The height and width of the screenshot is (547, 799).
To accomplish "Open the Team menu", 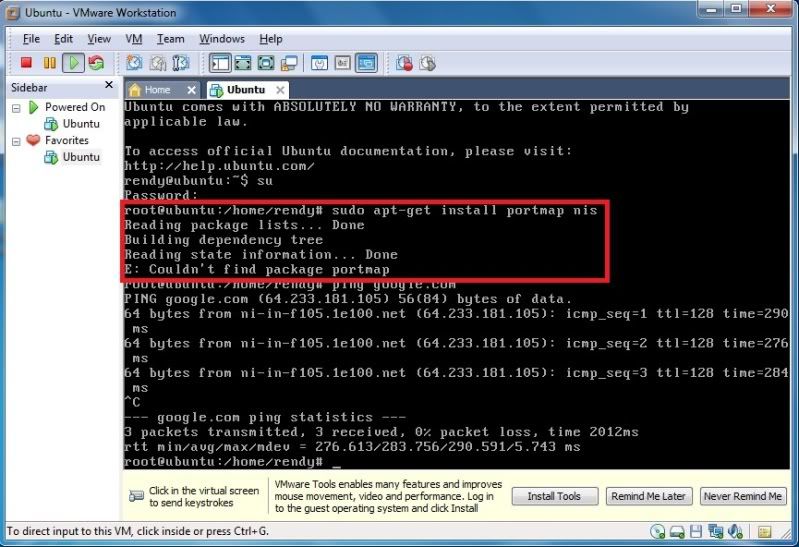I will pyautogui.click(x=170, y=39).
